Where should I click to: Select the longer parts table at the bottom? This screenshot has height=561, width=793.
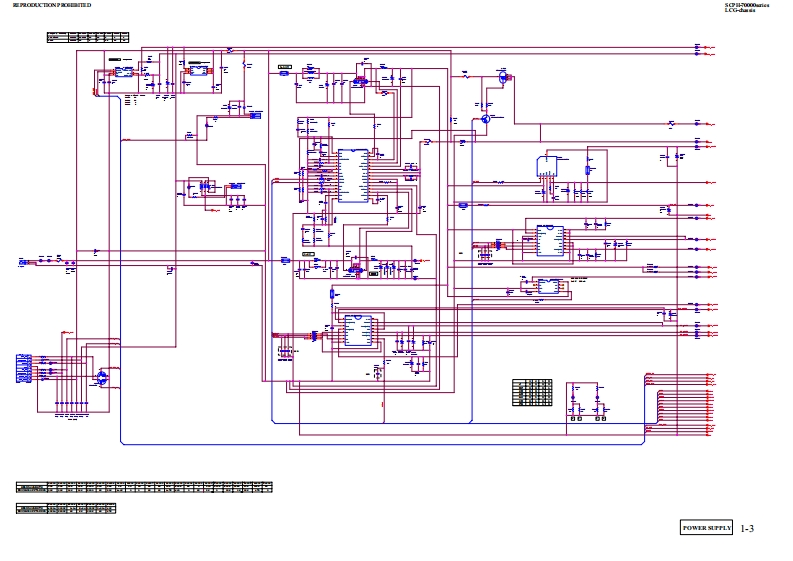144,487
